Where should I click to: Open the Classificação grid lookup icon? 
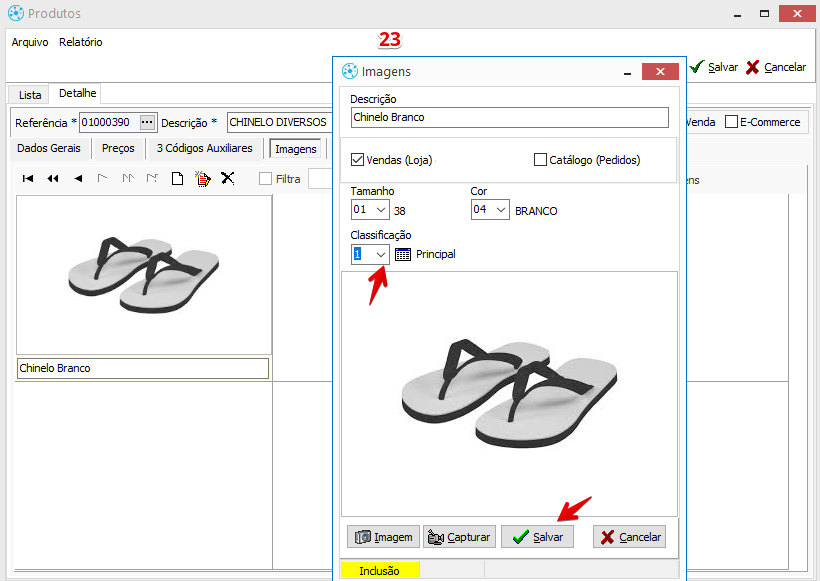[403, 254]
